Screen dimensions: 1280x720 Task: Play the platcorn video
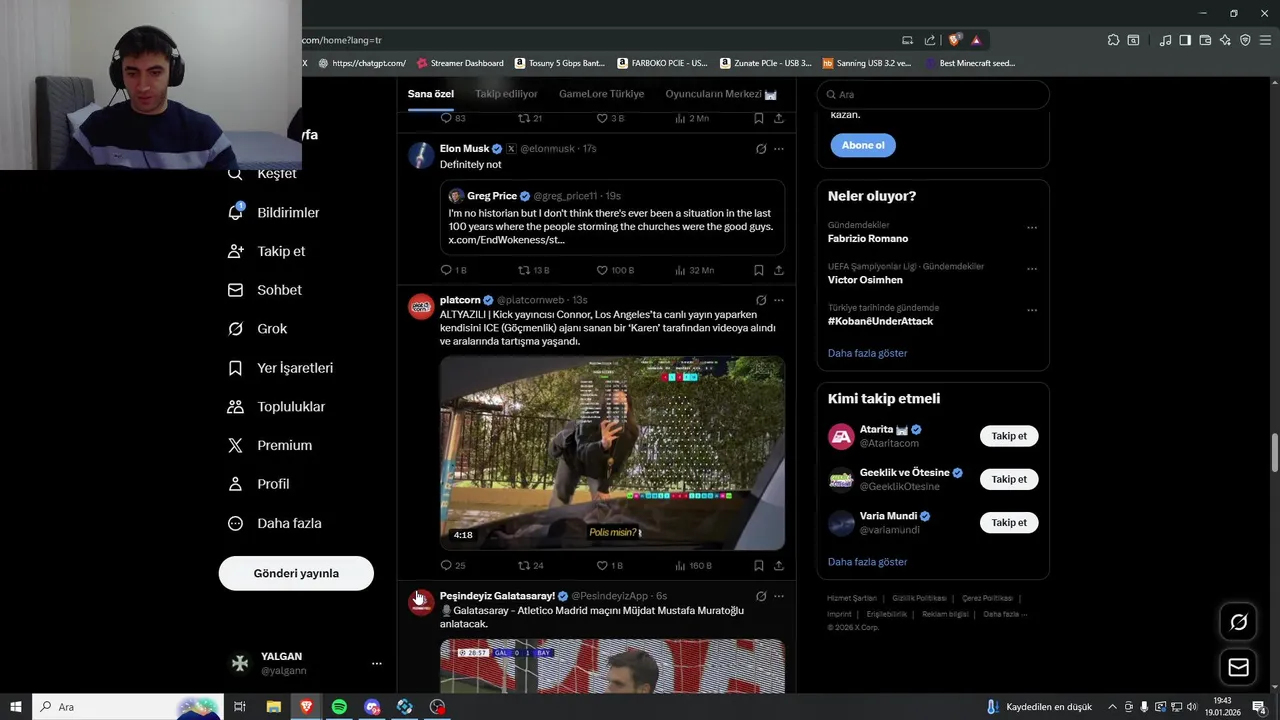pyautogui.click(x=612, y=453)
